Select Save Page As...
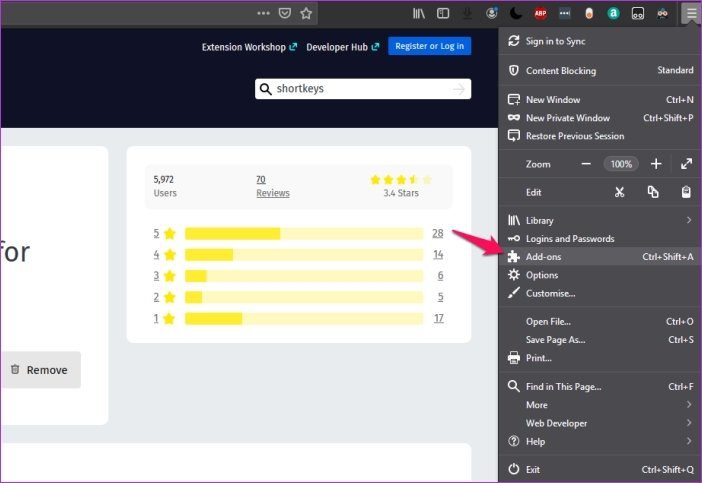Viewport: 702px width, 483px height. pyautogui.click(x=600, y=340)
